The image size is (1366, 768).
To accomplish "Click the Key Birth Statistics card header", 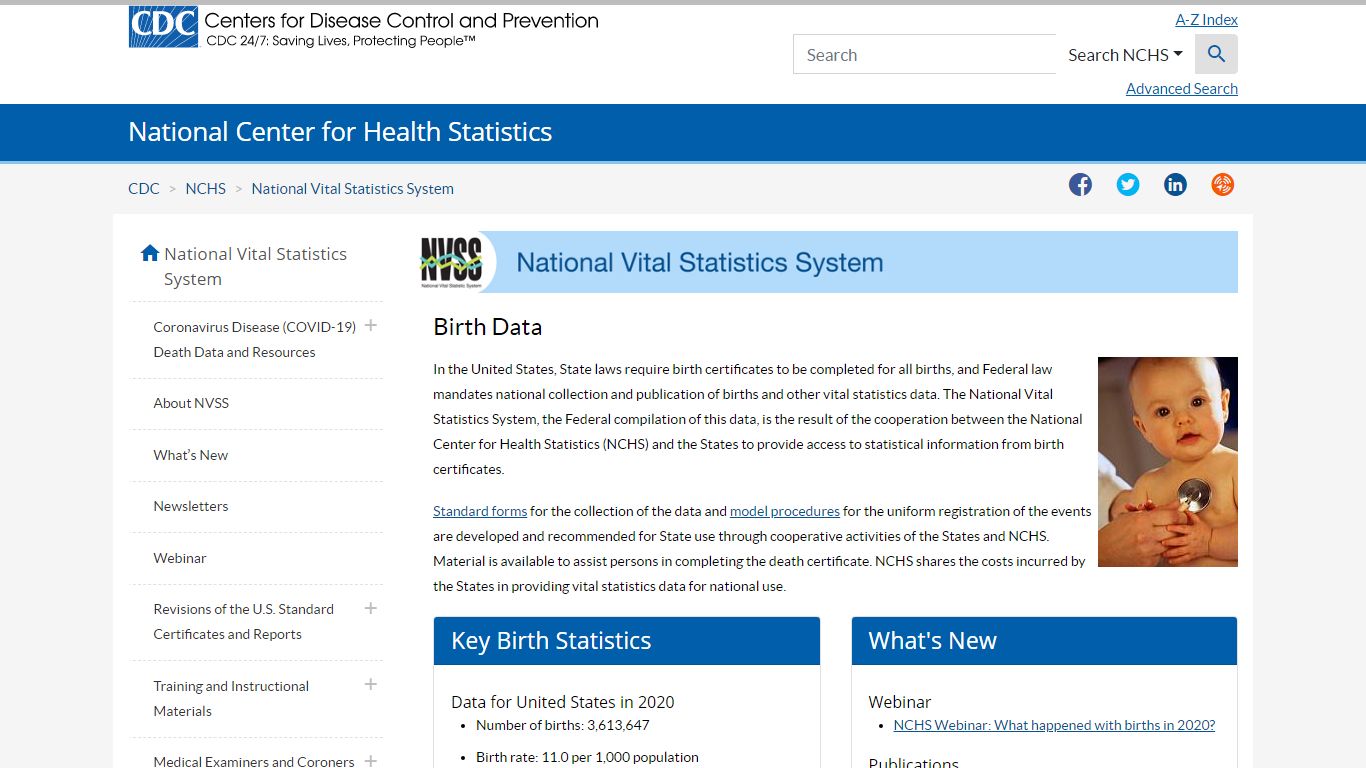I will coord(627,641).
